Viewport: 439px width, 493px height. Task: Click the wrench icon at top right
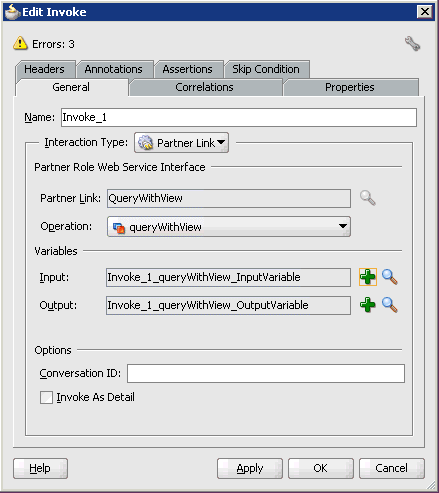point(412,43)
